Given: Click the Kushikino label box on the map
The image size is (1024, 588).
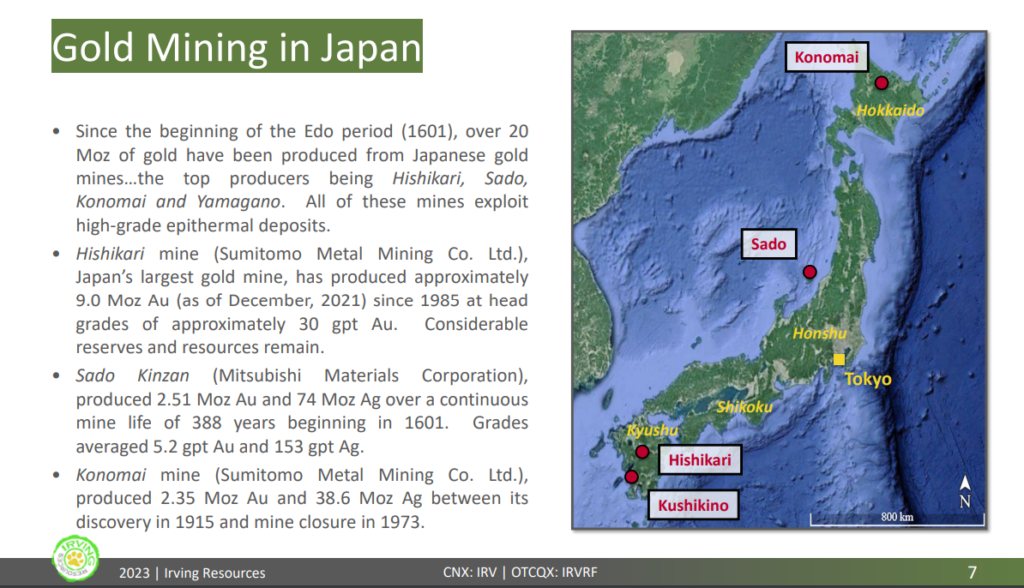Looking at the screenshot, I should click(x=694, y=505).
